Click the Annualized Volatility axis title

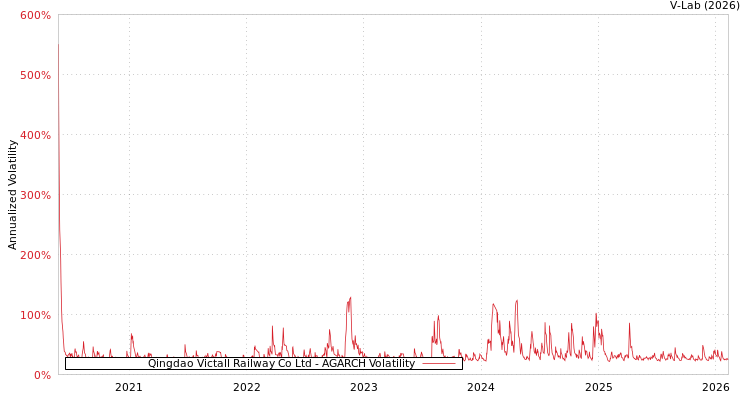[x=12, y=195]
